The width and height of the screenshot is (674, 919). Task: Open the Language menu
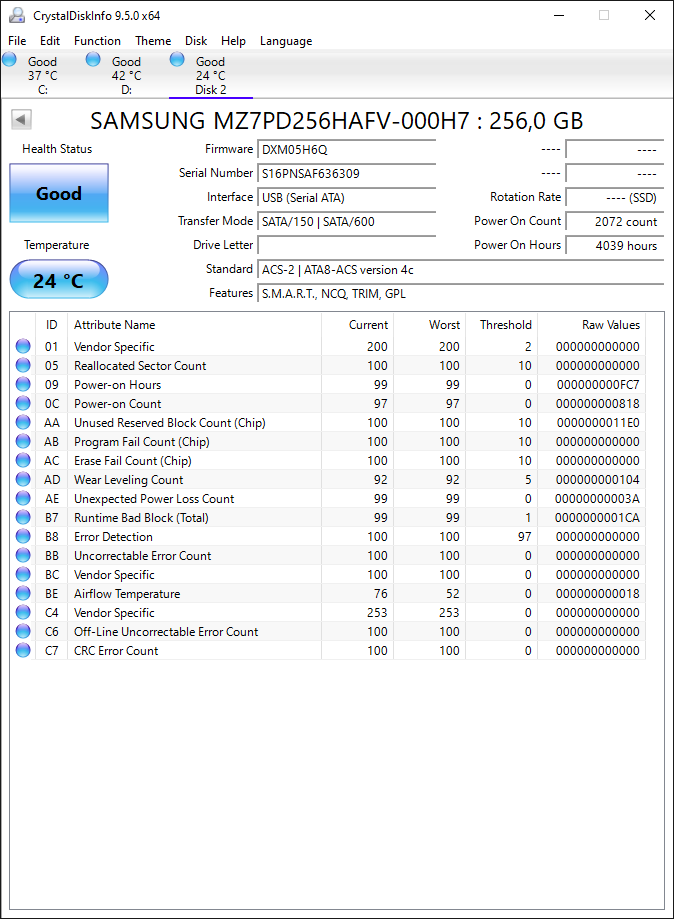[x=286, y=40]
